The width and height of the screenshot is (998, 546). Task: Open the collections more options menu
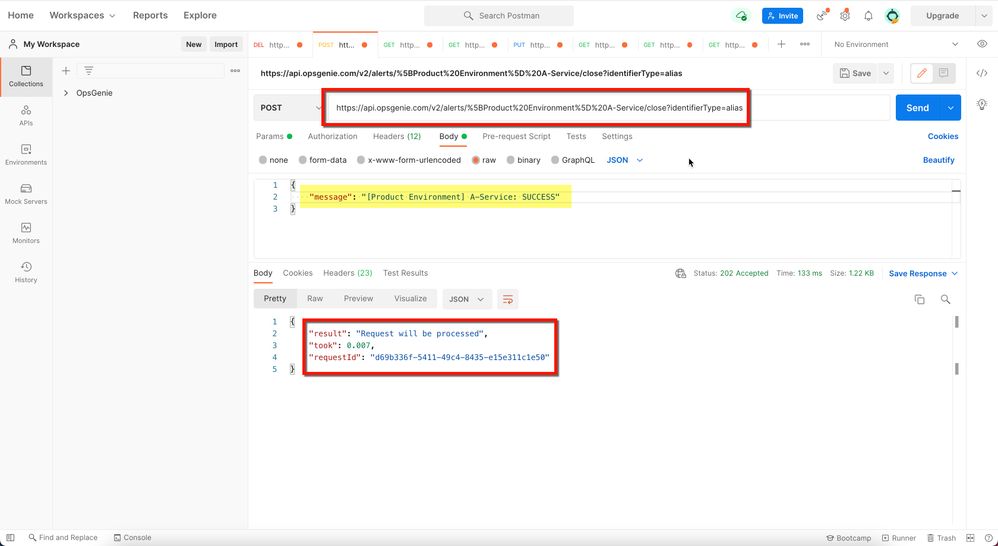235,71
